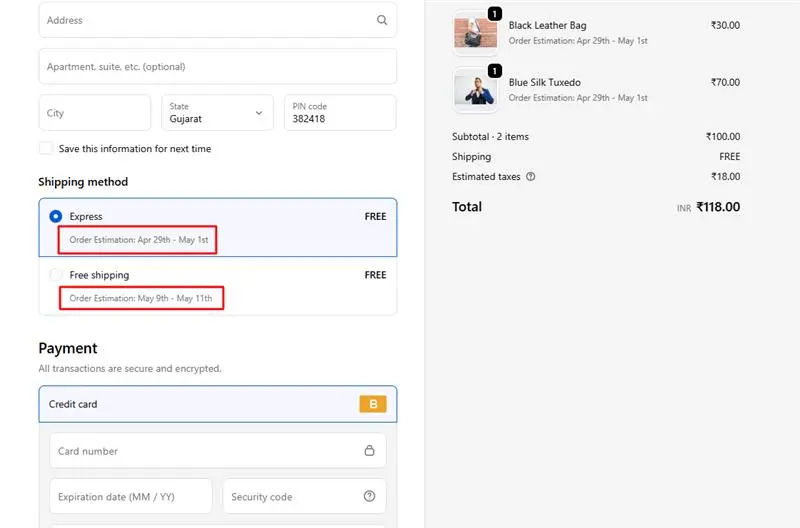The width and height of the screenshot is (800, 528).
Task: Click the Blue Silk Tuxedo product name
Action: pyautogui.click(x=544, y=82)
